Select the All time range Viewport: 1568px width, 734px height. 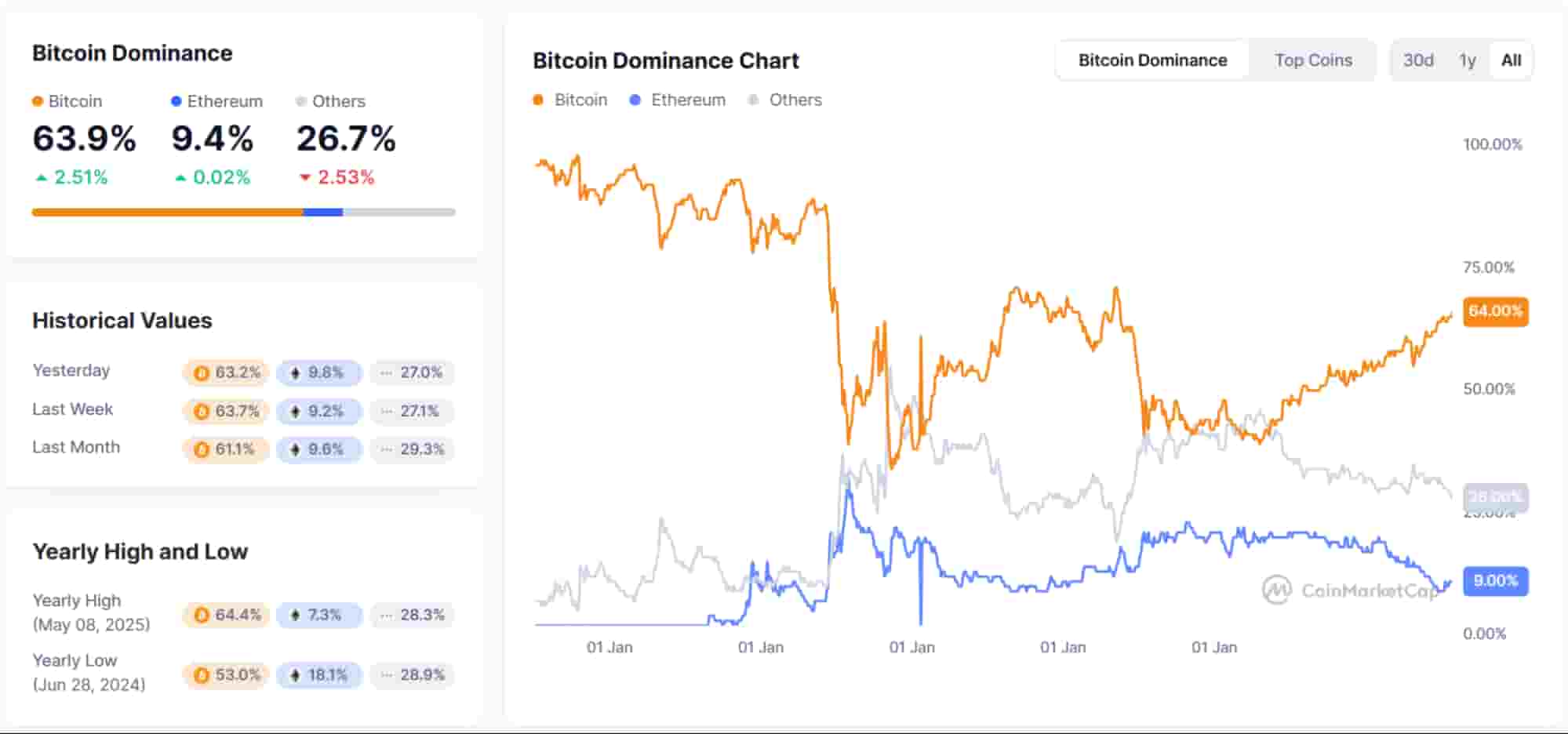click(1511, 60)
